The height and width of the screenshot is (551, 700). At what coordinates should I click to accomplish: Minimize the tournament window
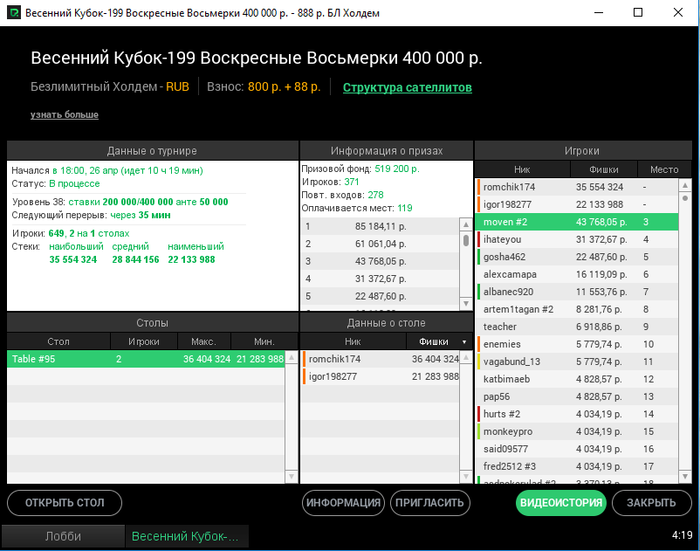[599, 13]
